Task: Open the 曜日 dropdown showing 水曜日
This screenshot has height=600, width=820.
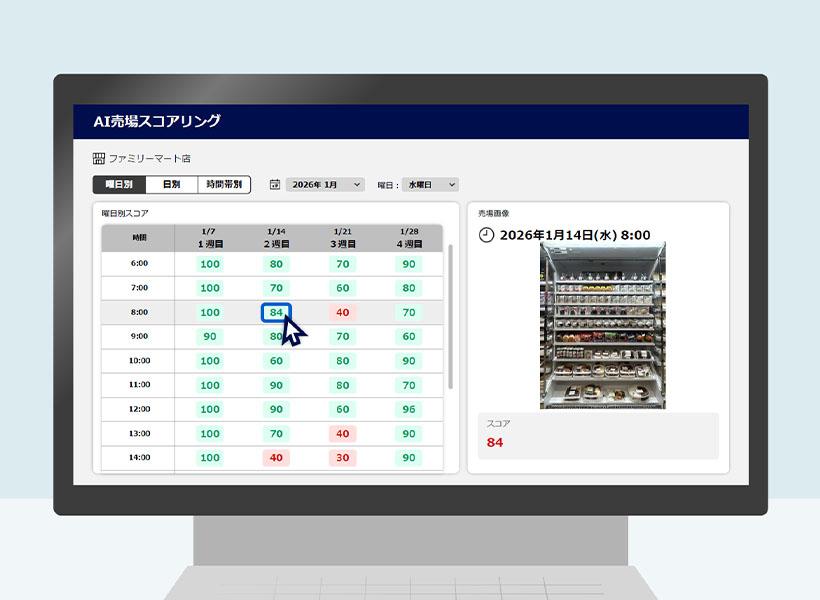Action: click(x=428, y=185)
